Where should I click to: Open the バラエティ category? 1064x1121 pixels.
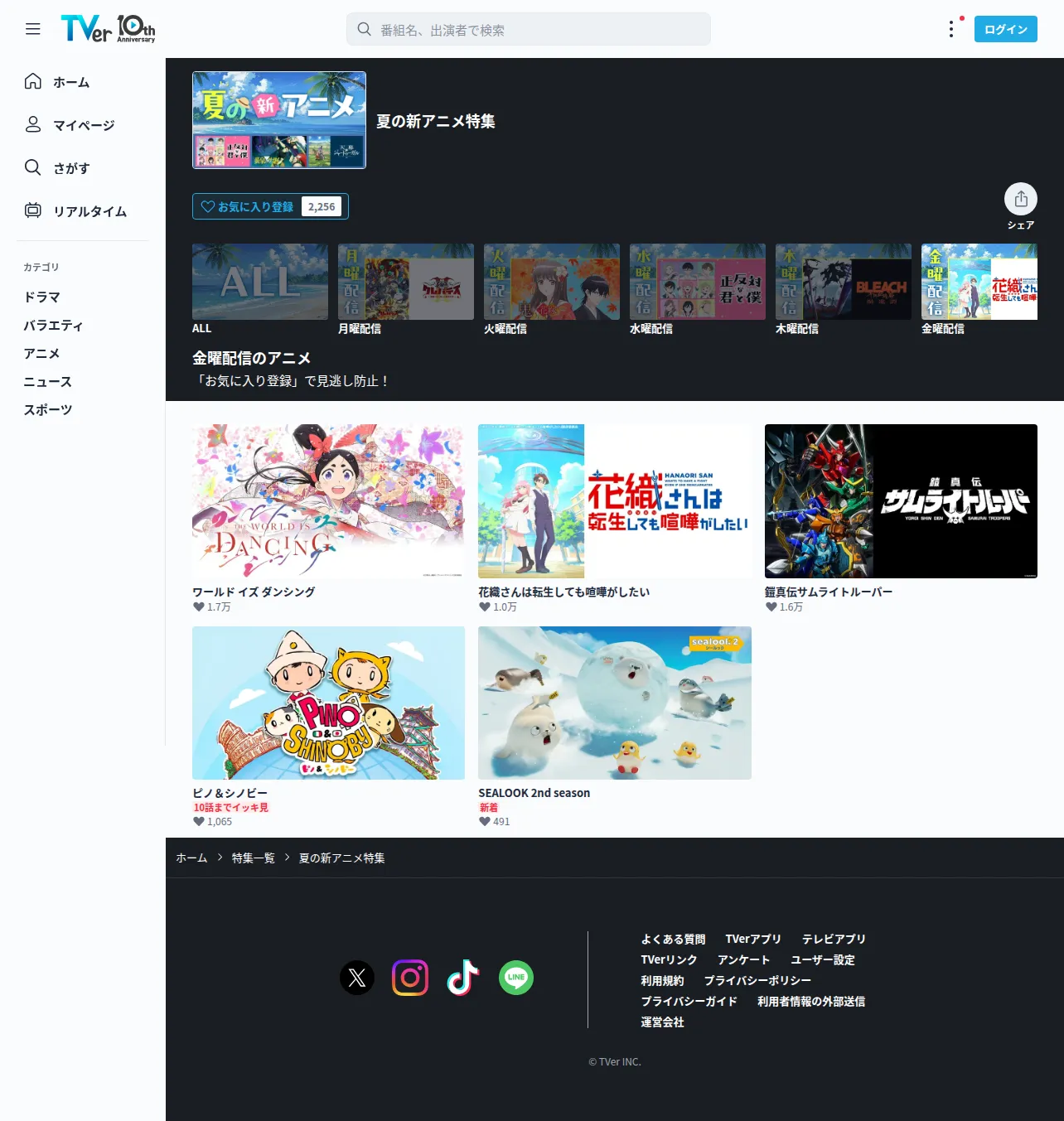click(x=53, y=325)
